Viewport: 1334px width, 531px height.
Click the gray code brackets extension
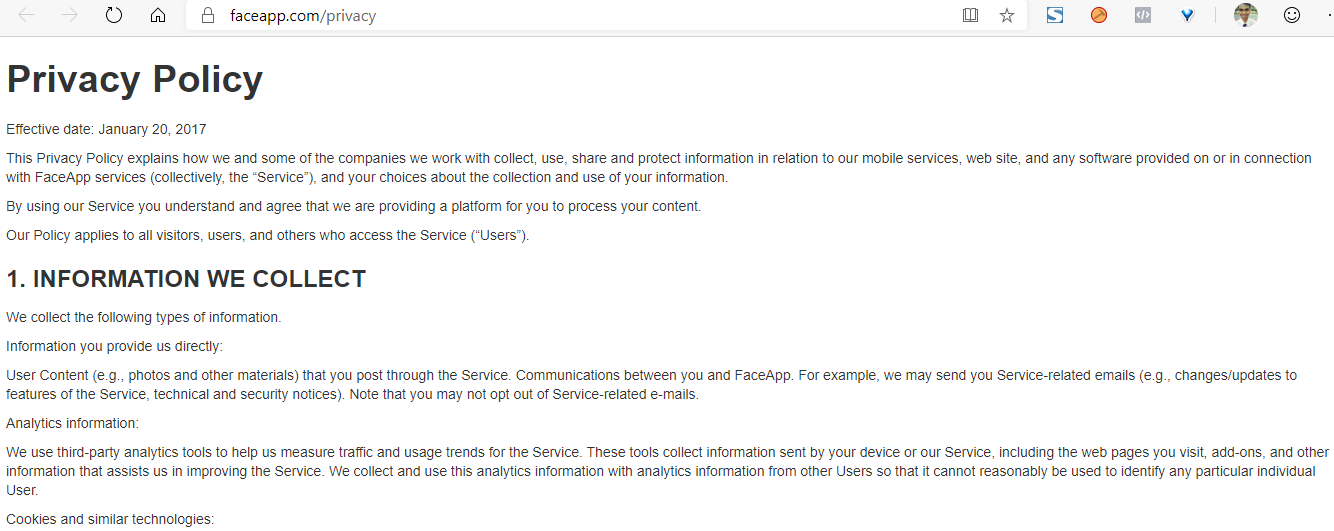point(1143,16)
